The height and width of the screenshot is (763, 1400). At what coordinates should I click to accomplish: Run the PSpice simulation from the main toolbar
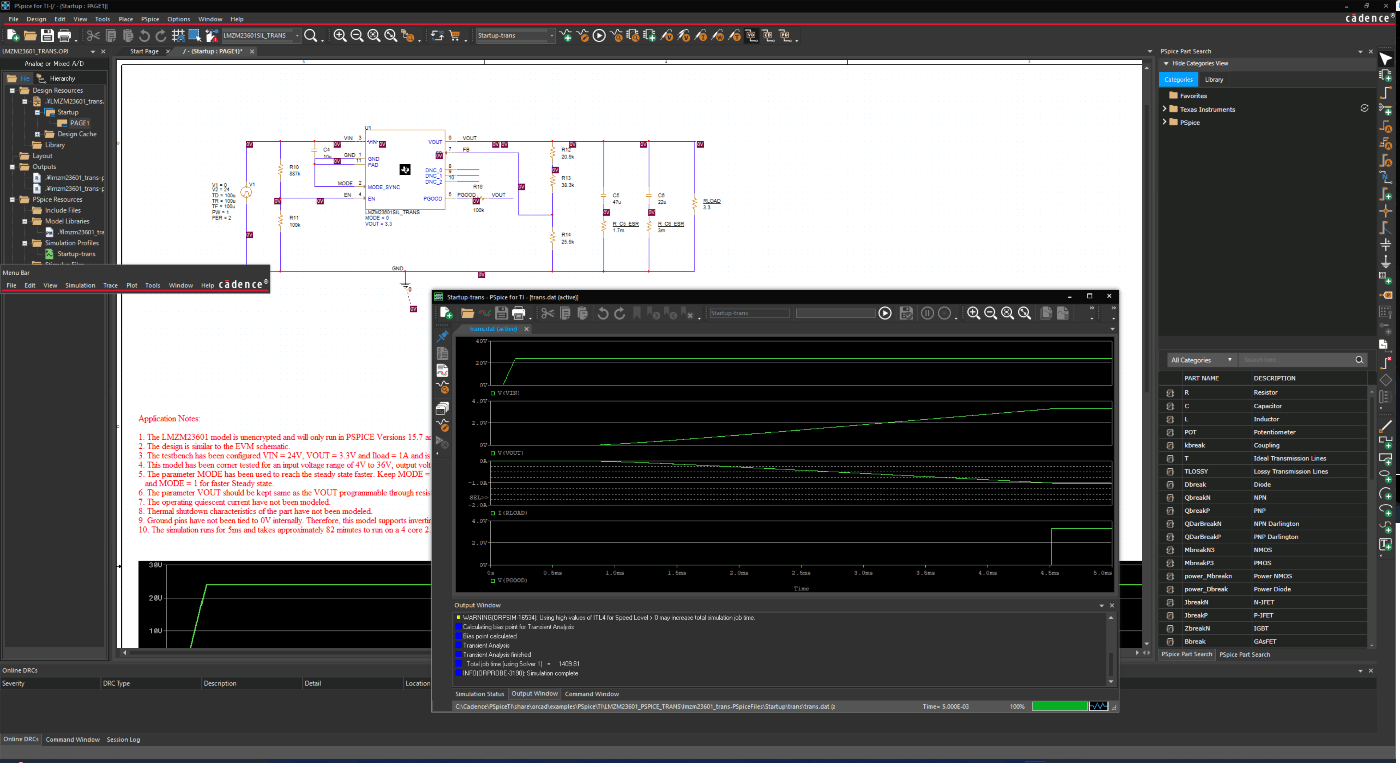pyautogui.click(x=599, y=35)
